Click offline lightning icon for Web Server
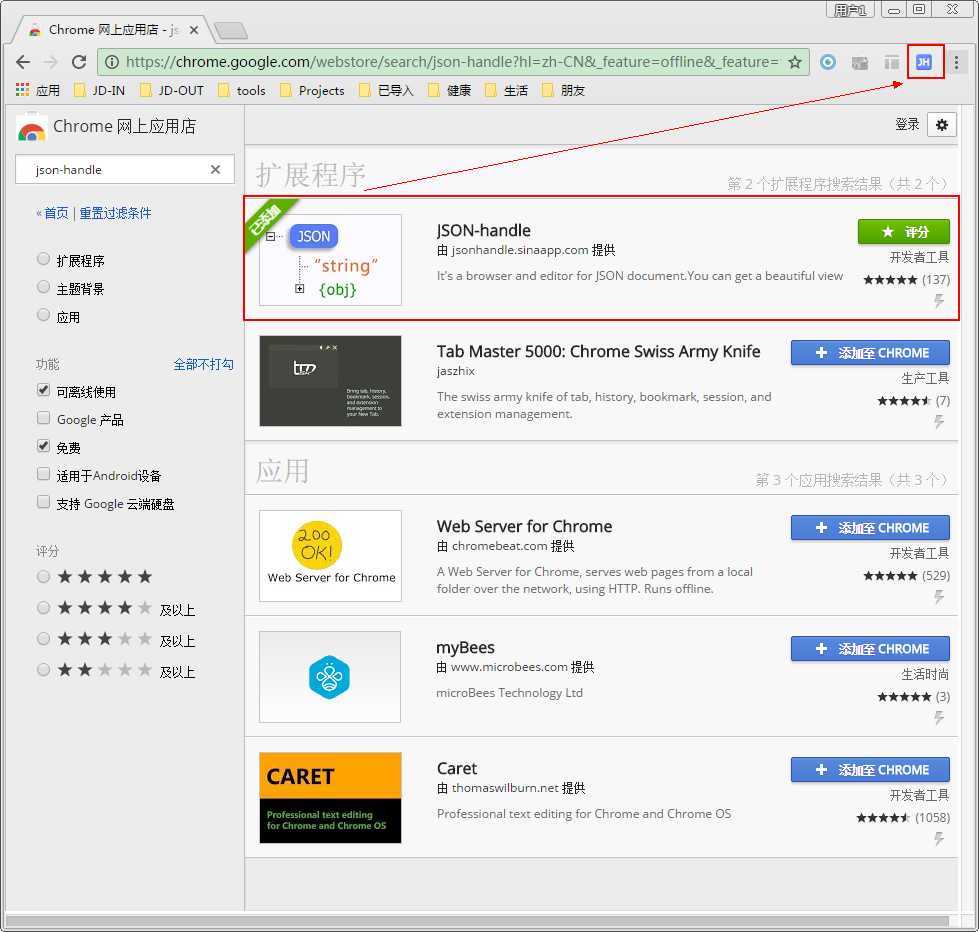979x932 pixels. (x=938, y=597)
